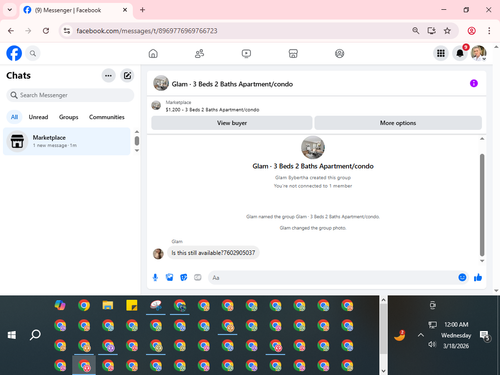Go back in the browser
This screenshot has width=500, height=375.
point(11,31)
